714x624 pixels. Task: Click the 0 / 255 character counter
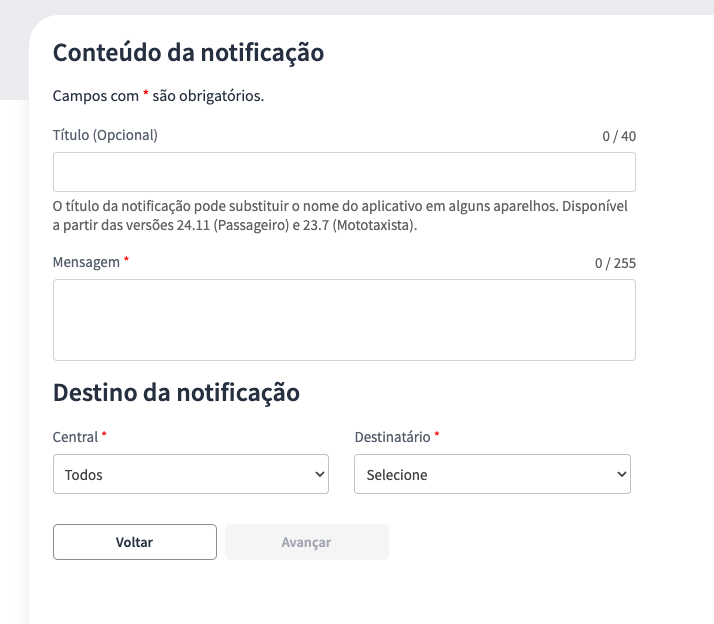coord(615,264)
